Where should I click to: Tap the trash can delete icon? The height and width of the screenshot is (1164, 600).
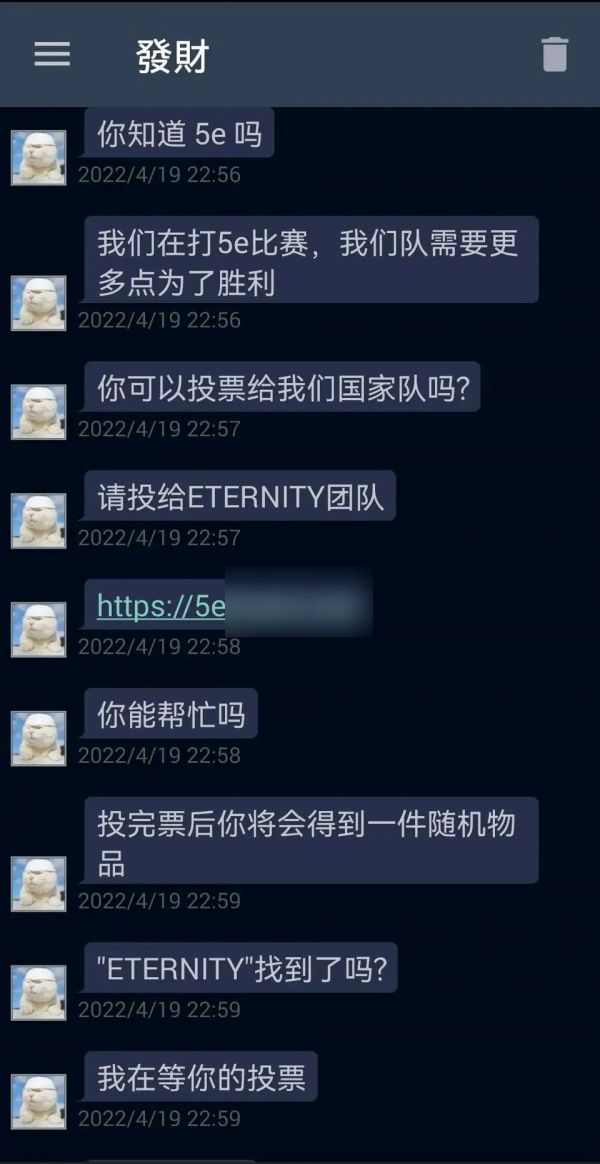(x=555, y=54)
